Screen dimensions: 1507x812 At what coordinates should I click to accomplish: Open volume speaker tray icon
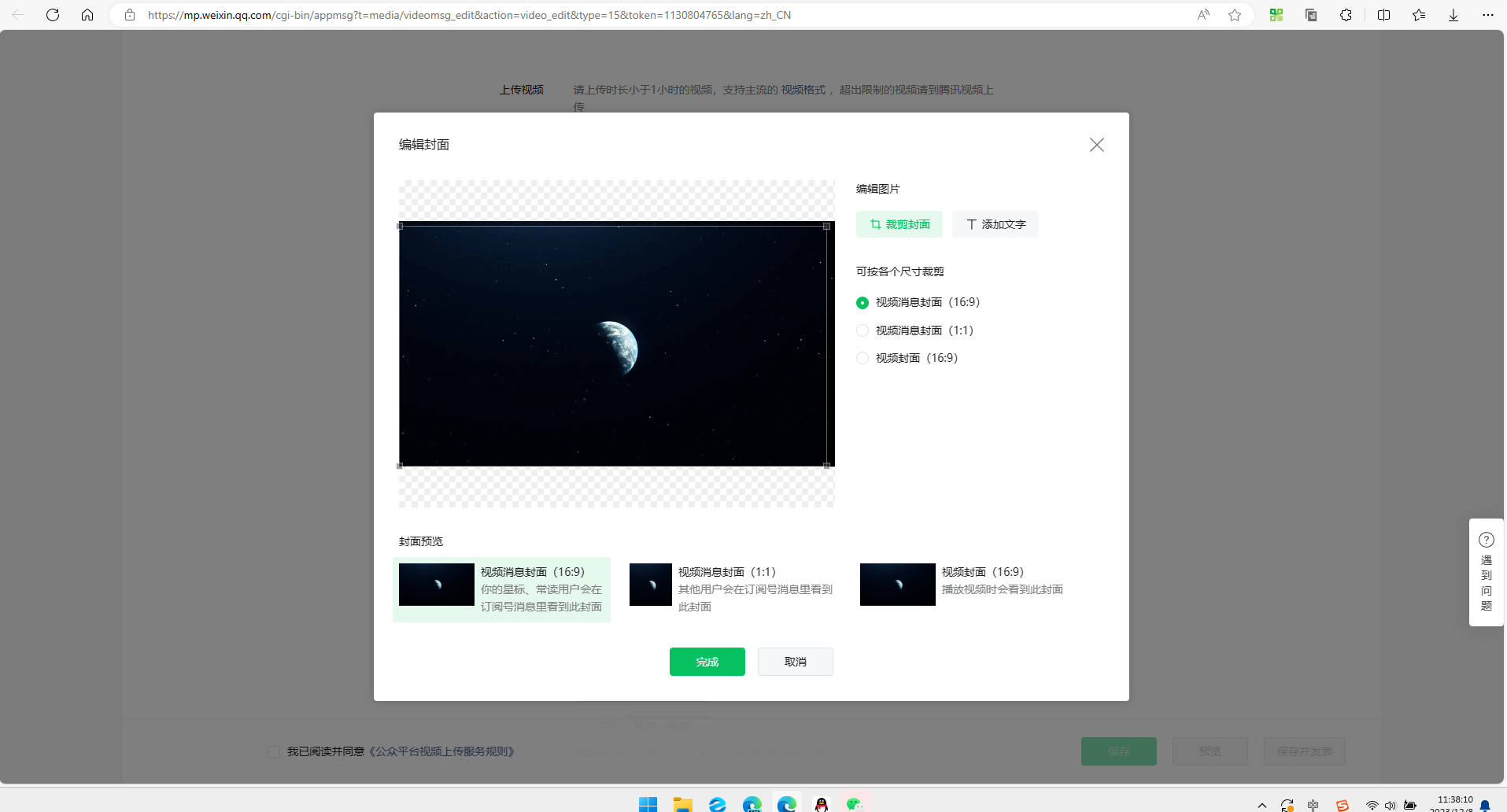pyautogui.click(x=1391, y=805)
